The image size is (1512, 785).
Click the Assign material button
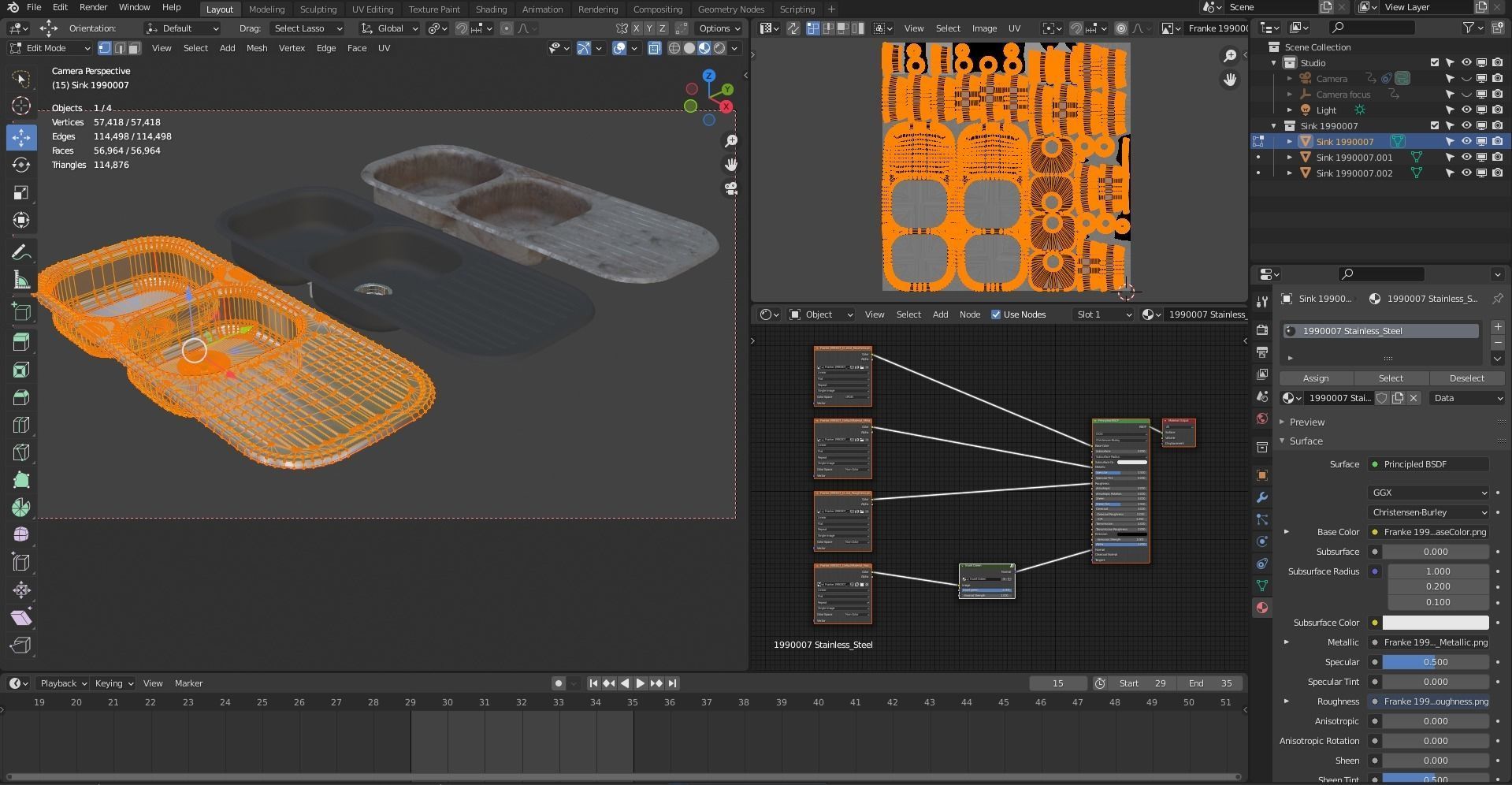coord(1315,378)
